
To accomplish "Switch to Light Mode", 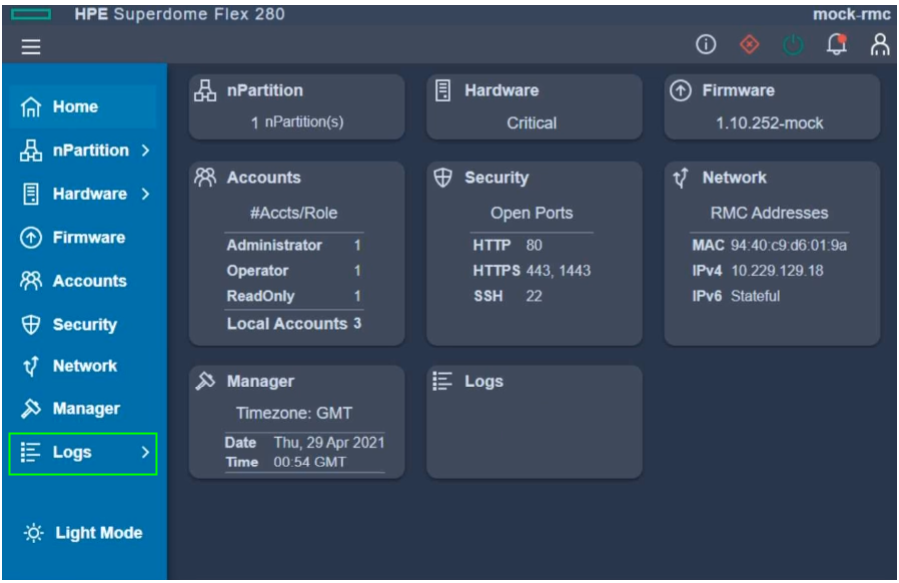I will click(x=83, y=533).
